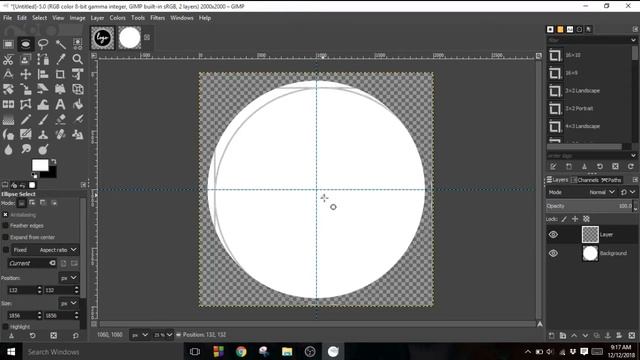
Task: Enable the Fixed aspect ratio checkbox
Action: point(6,250)
